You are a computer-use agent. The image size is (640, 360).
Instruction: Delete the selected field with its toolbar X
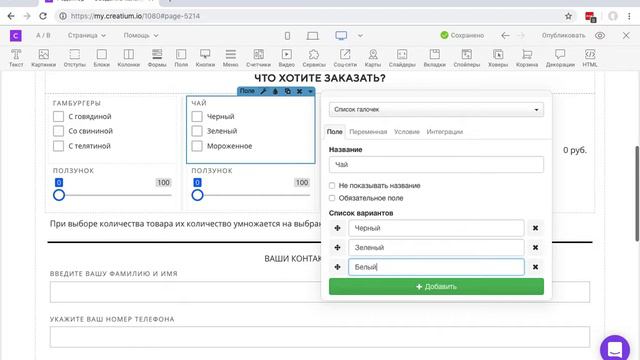click(x=300, y=91)
